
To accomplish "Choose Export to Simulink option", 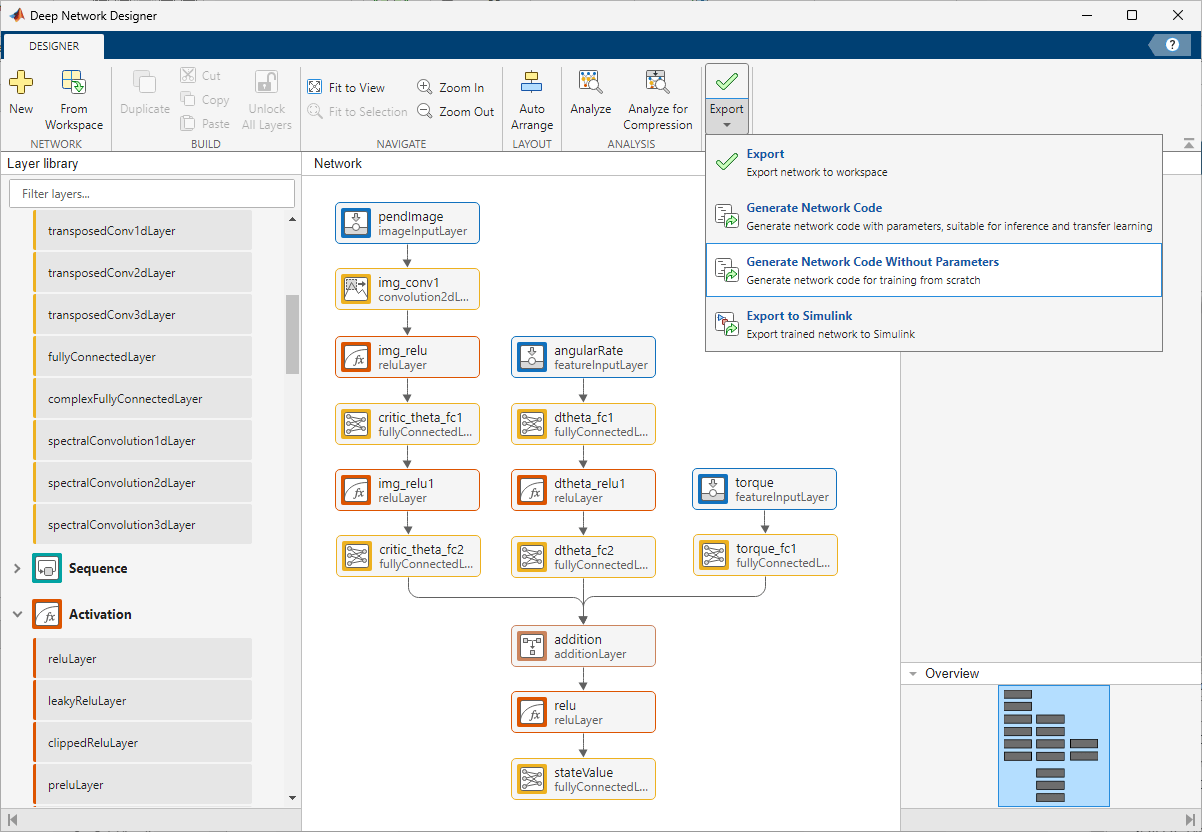I will pyautogui.click(x=933, y=324).
